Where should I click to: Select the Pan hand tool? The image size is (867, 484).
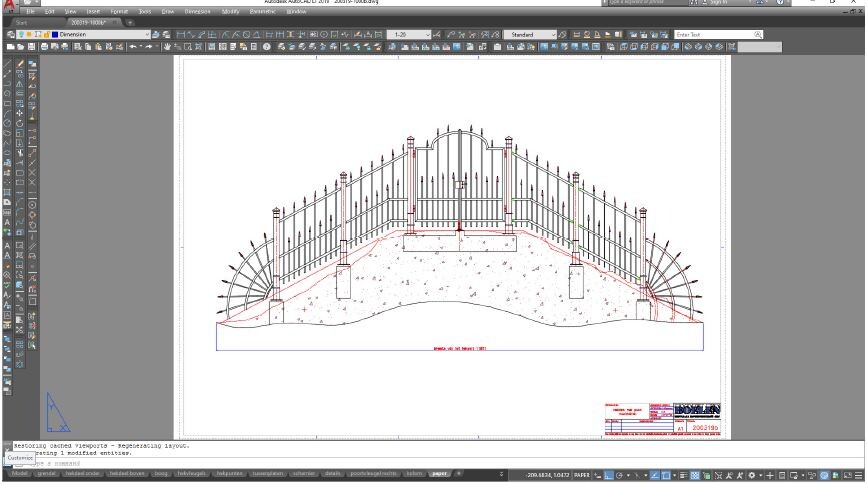click(167, 47)
